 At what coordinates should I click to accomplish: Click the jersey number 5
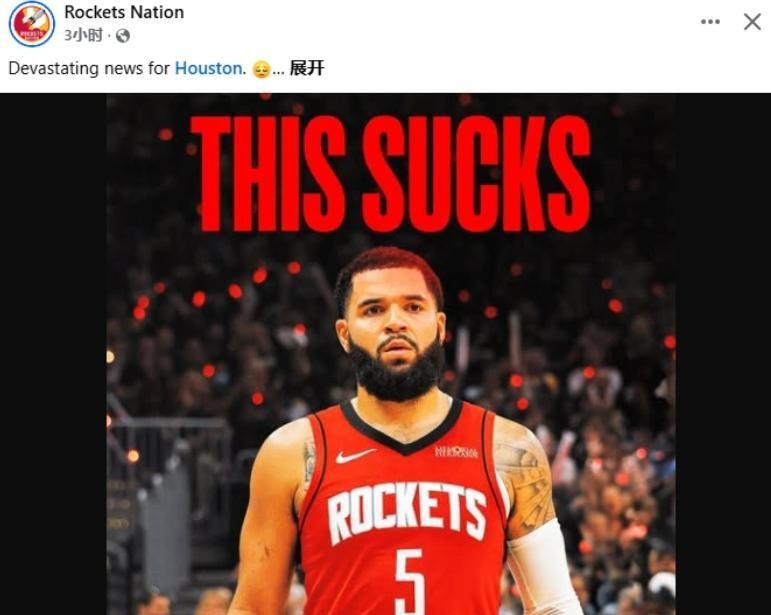tap(410, 582)
